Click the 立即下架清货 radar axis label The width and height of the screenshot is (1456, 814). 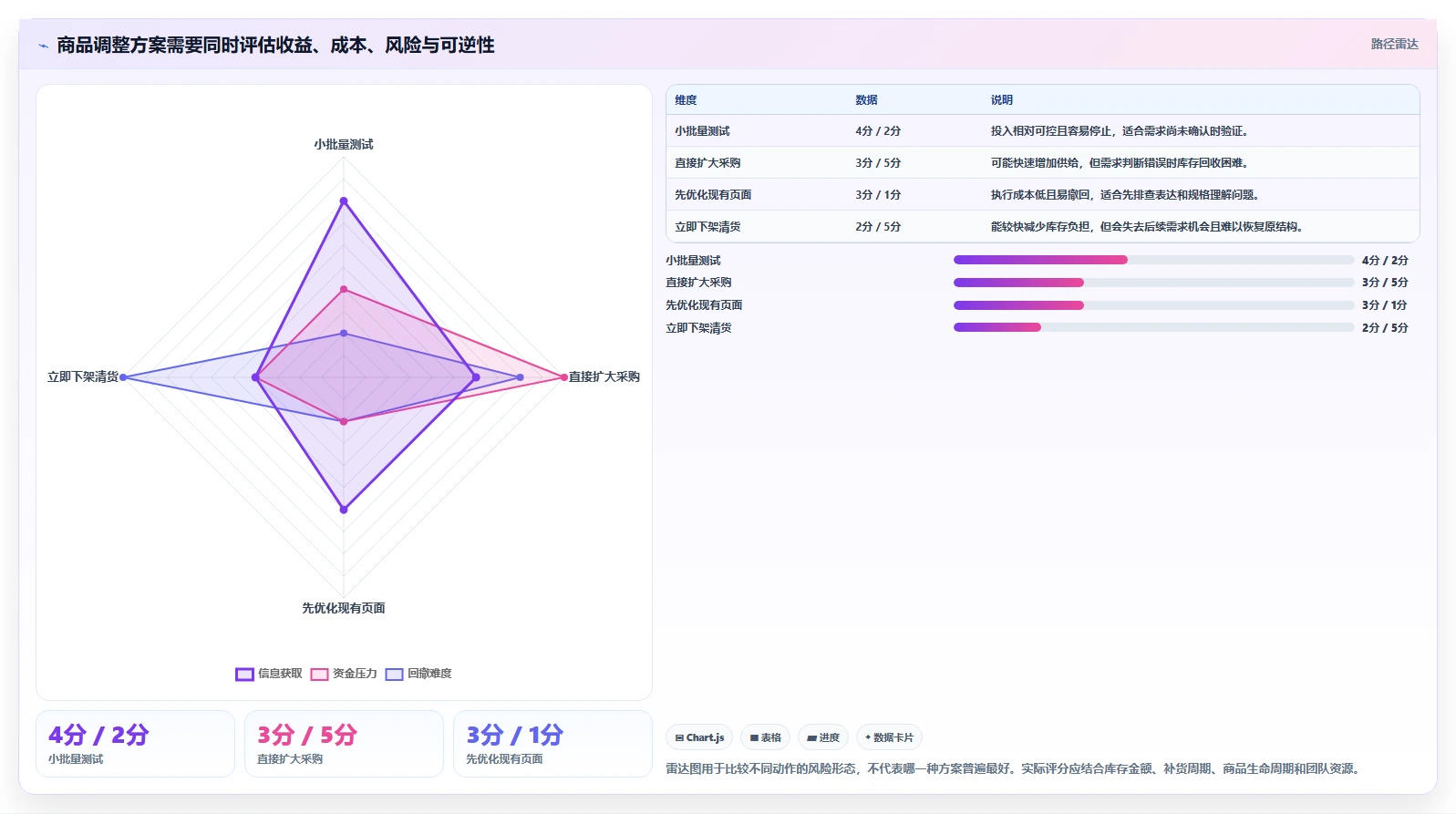tap(83, 376)
